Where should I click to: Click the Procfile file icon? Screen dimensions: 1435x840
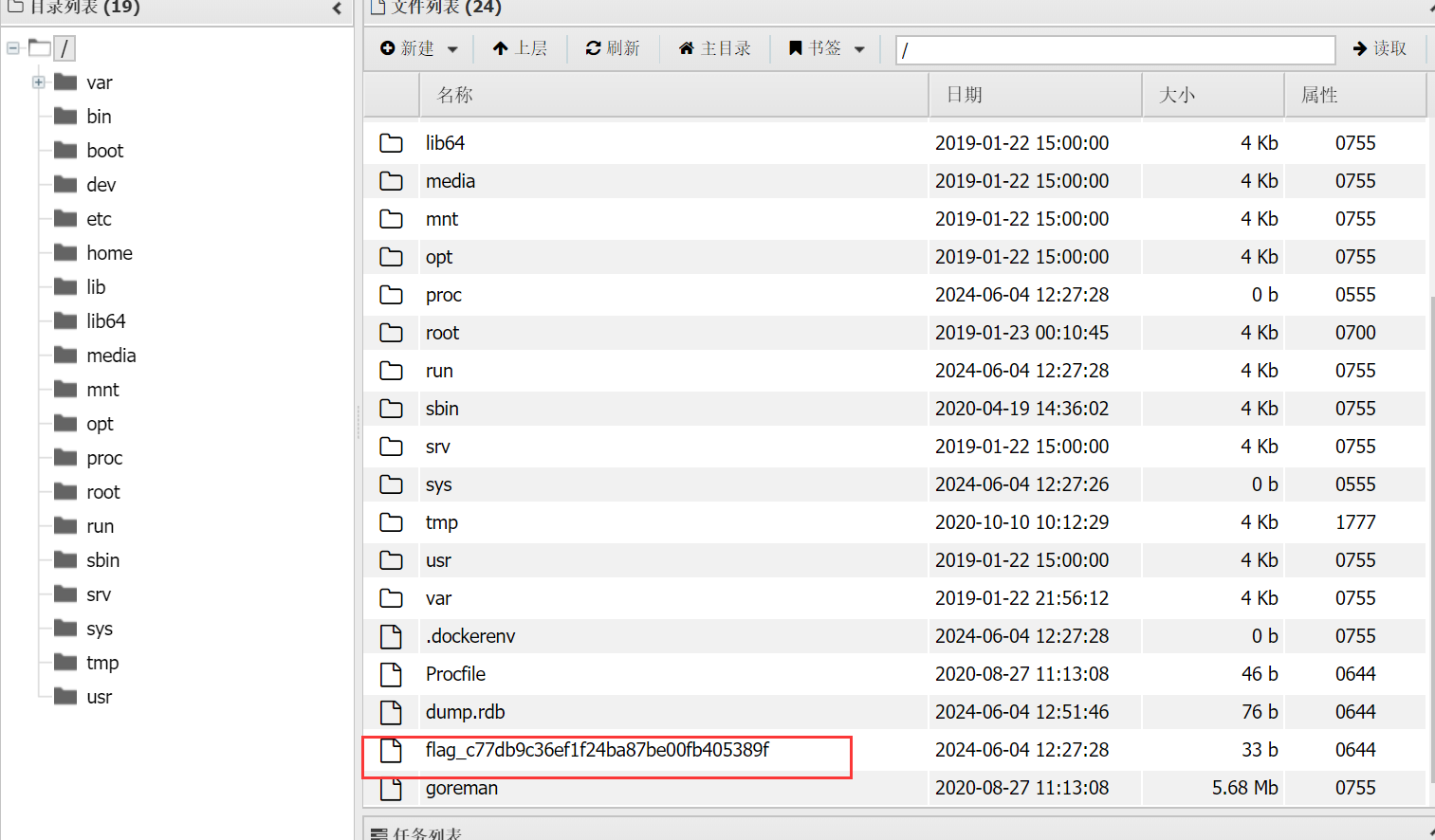[x=391, y=674]
